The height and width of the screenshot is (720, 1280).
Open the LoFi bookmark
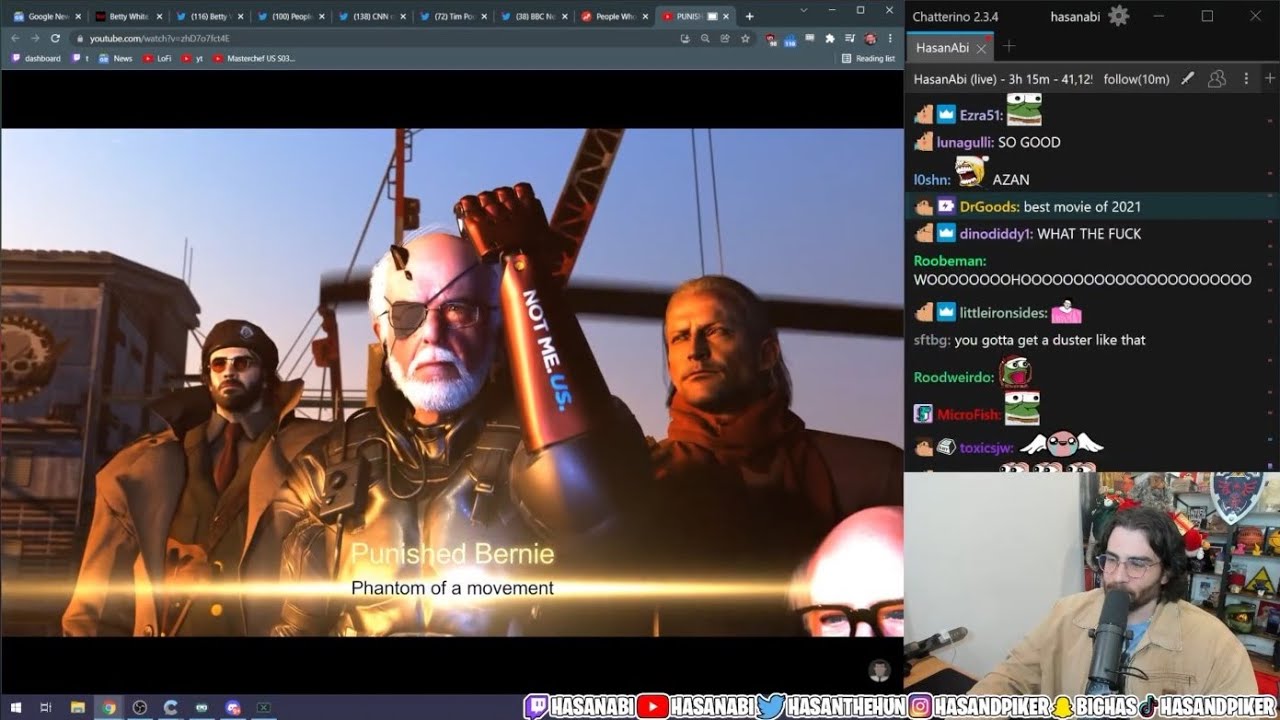coord(158,58)
